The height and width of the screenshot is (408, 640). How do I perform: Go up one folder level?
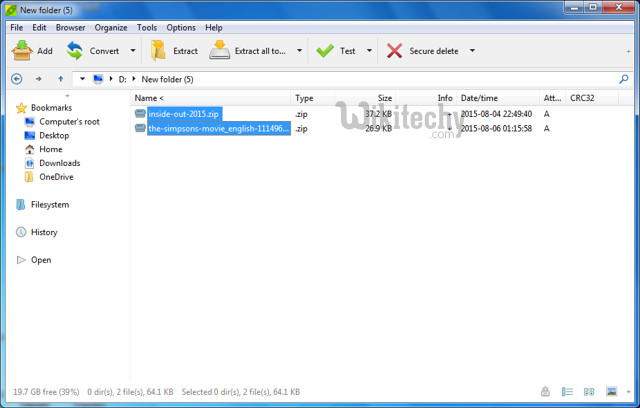pos(61,79)
